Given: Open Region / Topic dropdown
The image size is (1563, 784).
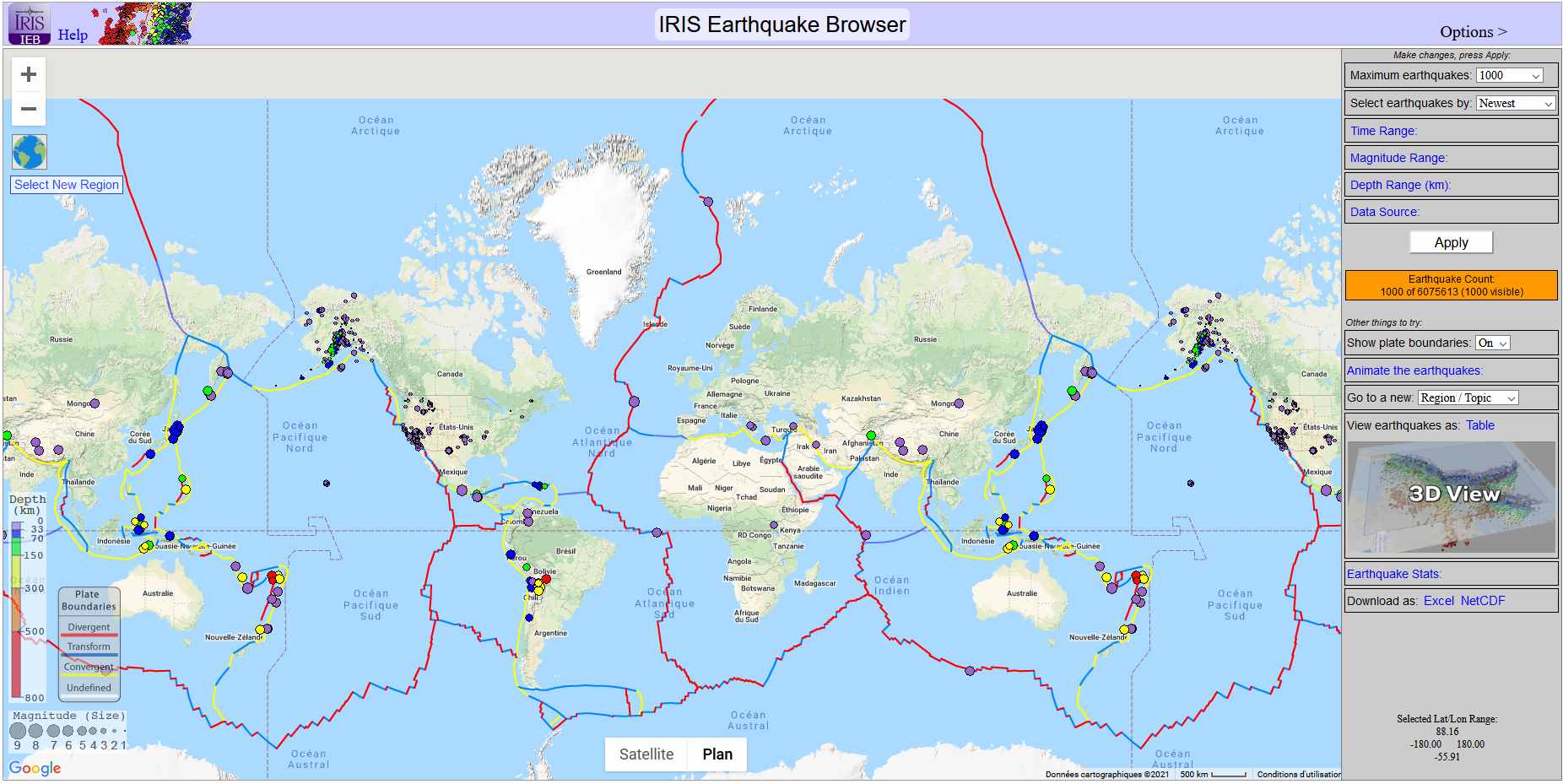Looking at the screenshot, I should pos(1468,397).
